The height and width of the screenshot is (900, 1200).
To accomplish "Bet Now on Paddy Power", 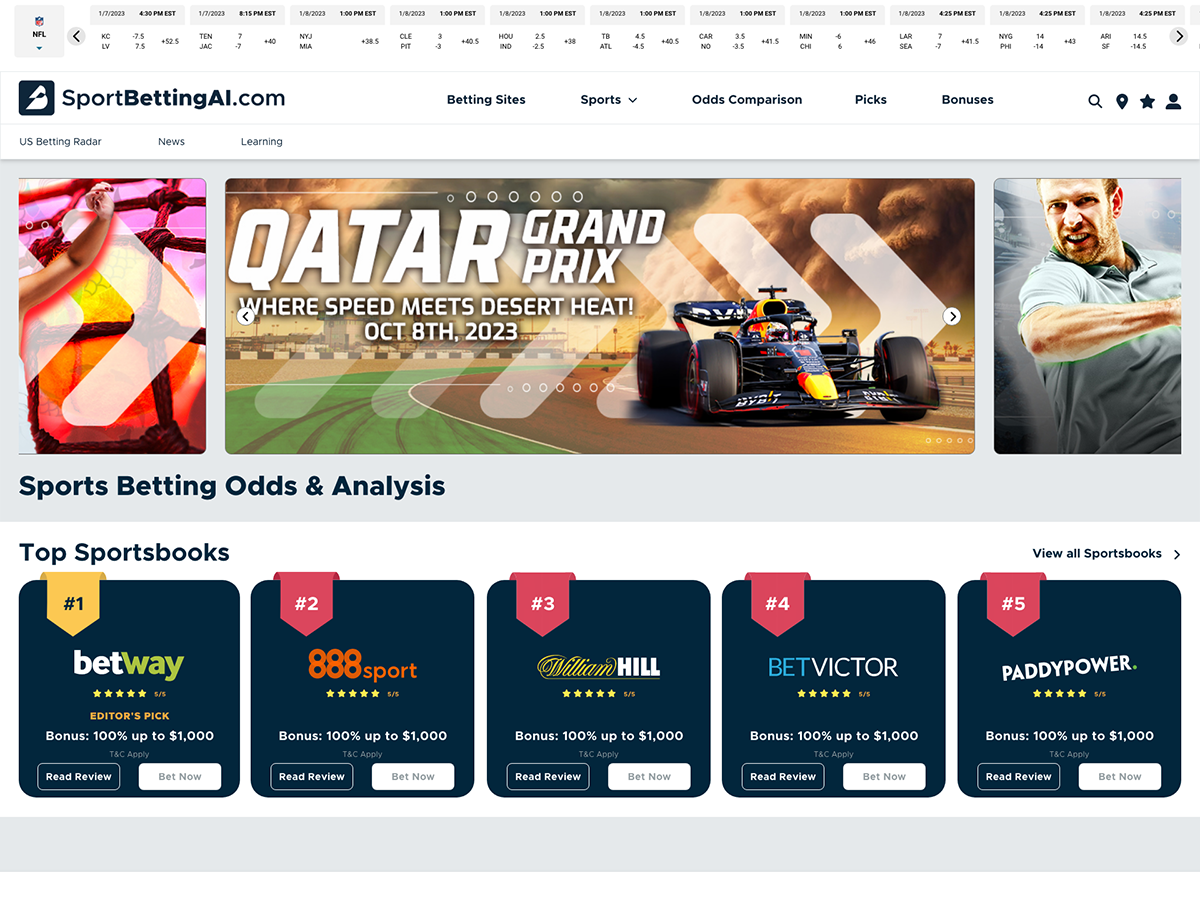I will click(1120, 777).
